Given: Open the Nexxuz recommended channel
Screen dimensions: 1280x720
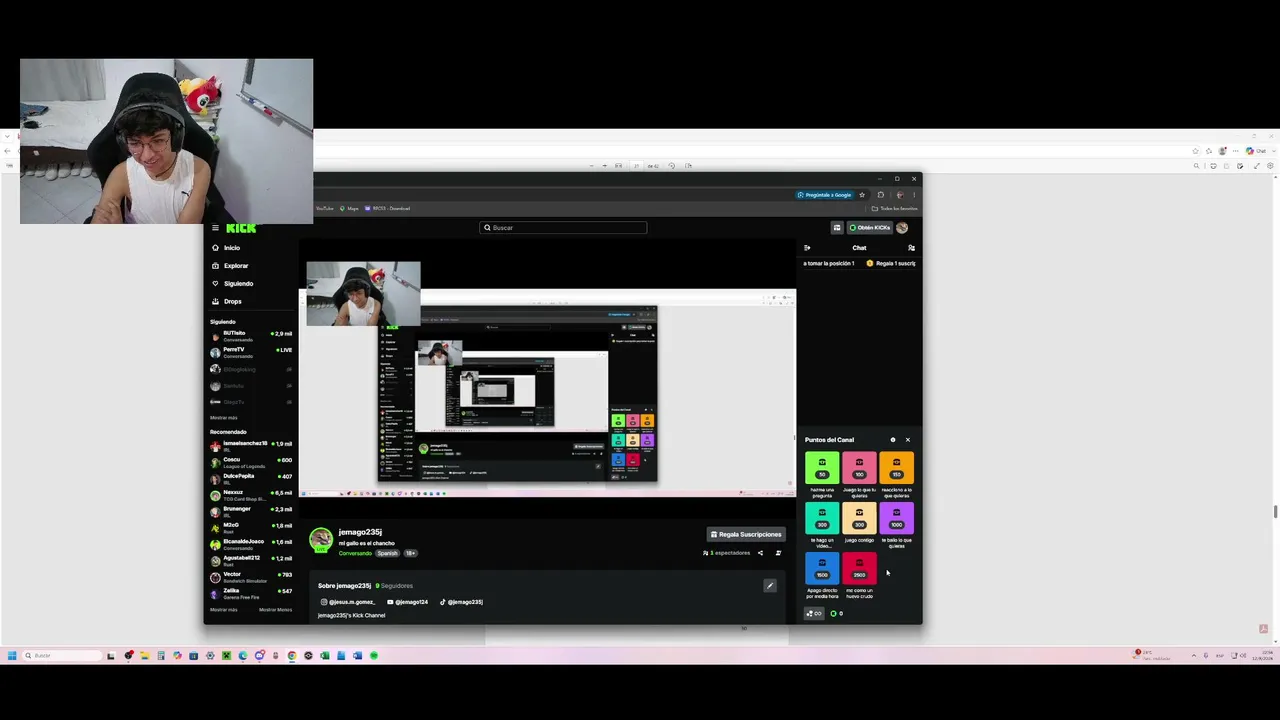Looking at the screenshot, I should [x=251, y=495].
